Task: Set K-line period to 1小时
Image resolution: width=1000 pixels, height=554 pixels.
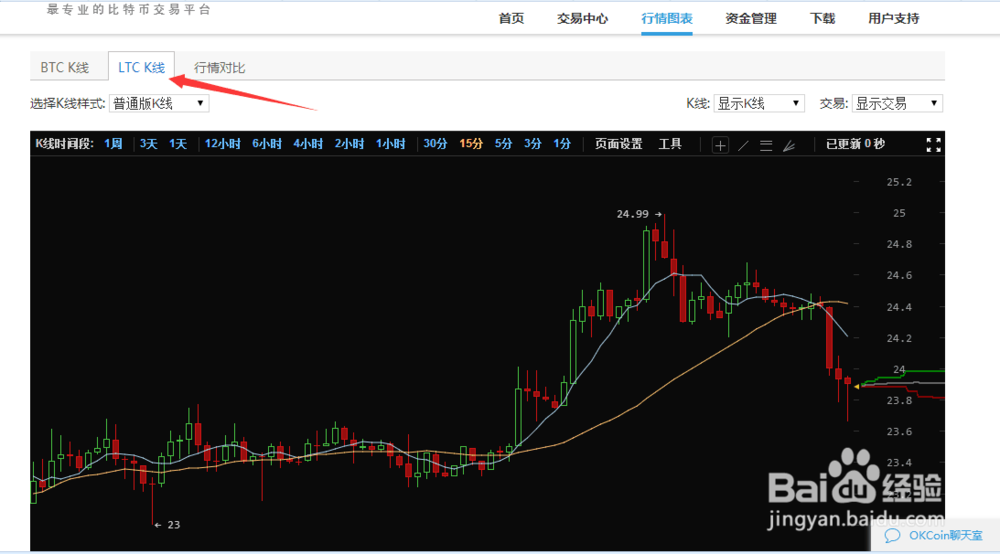Action: click(390, 144)
